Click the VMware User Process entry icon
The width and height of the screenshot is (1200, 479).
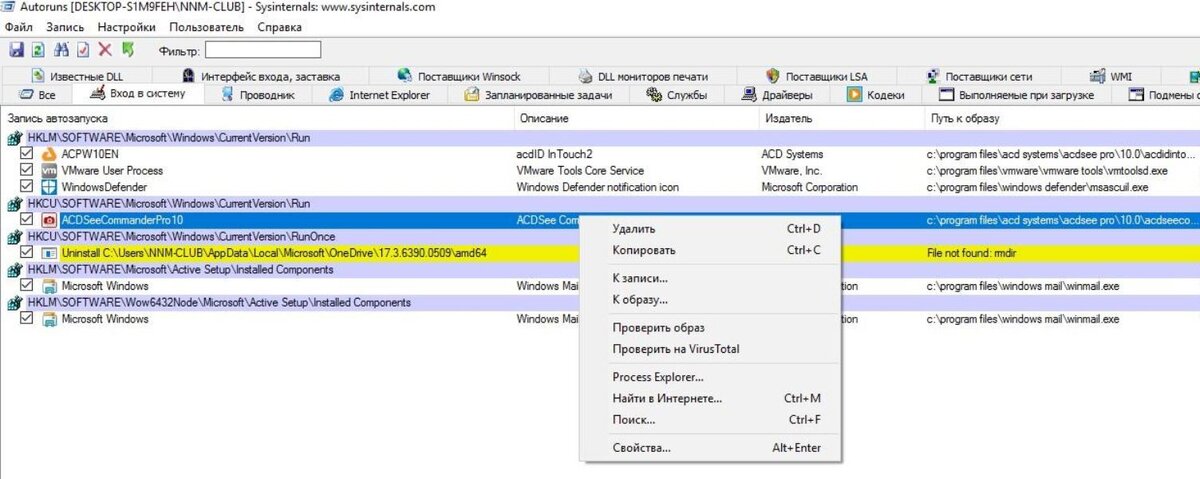[49, 171]
